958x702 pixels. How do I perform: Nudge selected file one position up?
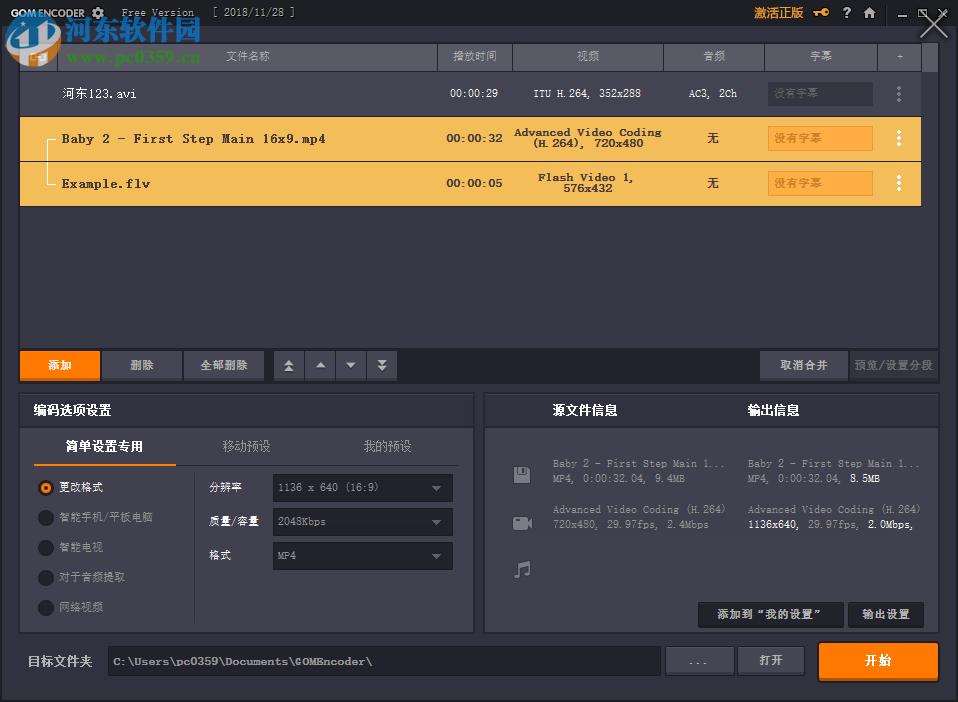point(319,365)
